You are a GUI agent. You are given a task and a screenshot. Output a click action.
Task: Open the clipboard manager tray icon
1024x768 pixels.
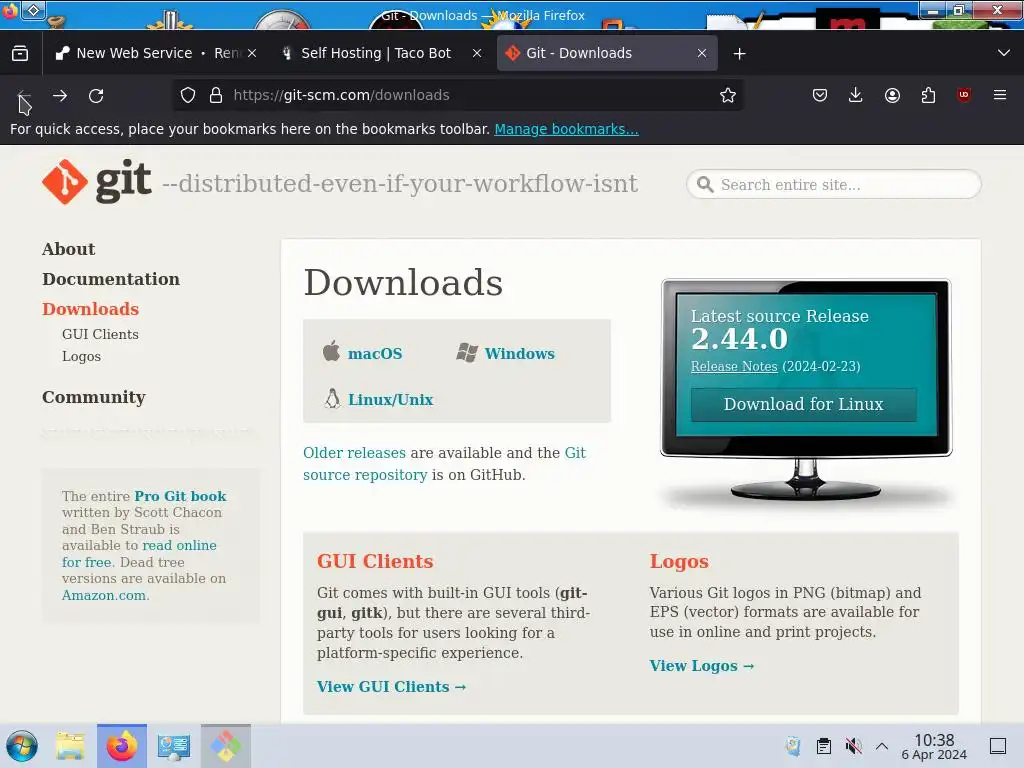[x=824, y=746]
